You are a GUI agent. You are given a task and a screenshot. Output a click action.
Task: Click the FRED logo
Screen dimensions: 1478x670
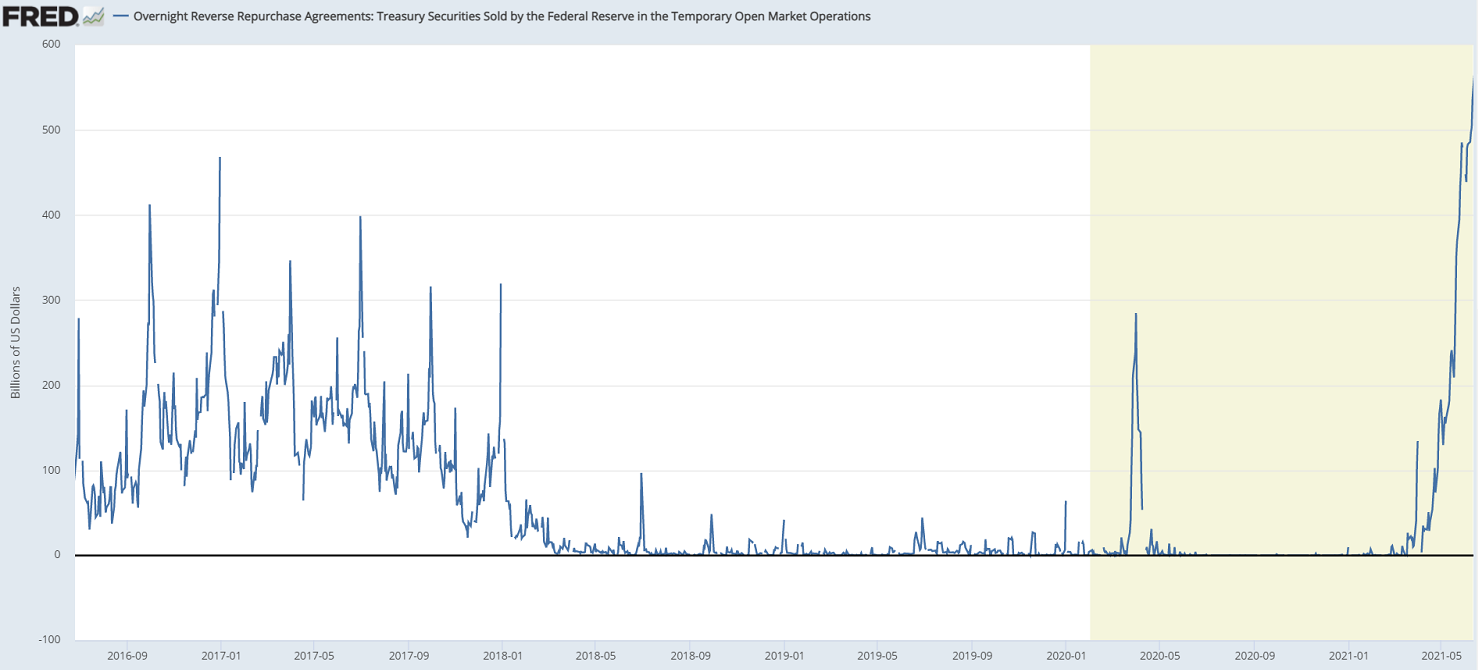(x=40, y=16)
